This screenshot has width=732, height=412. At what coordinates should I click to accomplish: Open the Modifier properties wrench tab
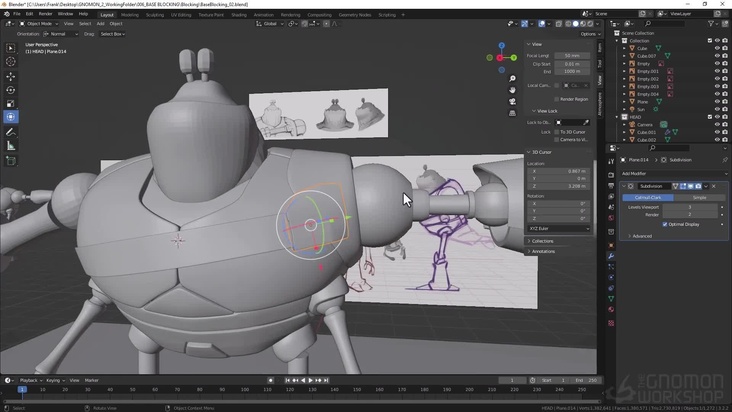(611, 256)
